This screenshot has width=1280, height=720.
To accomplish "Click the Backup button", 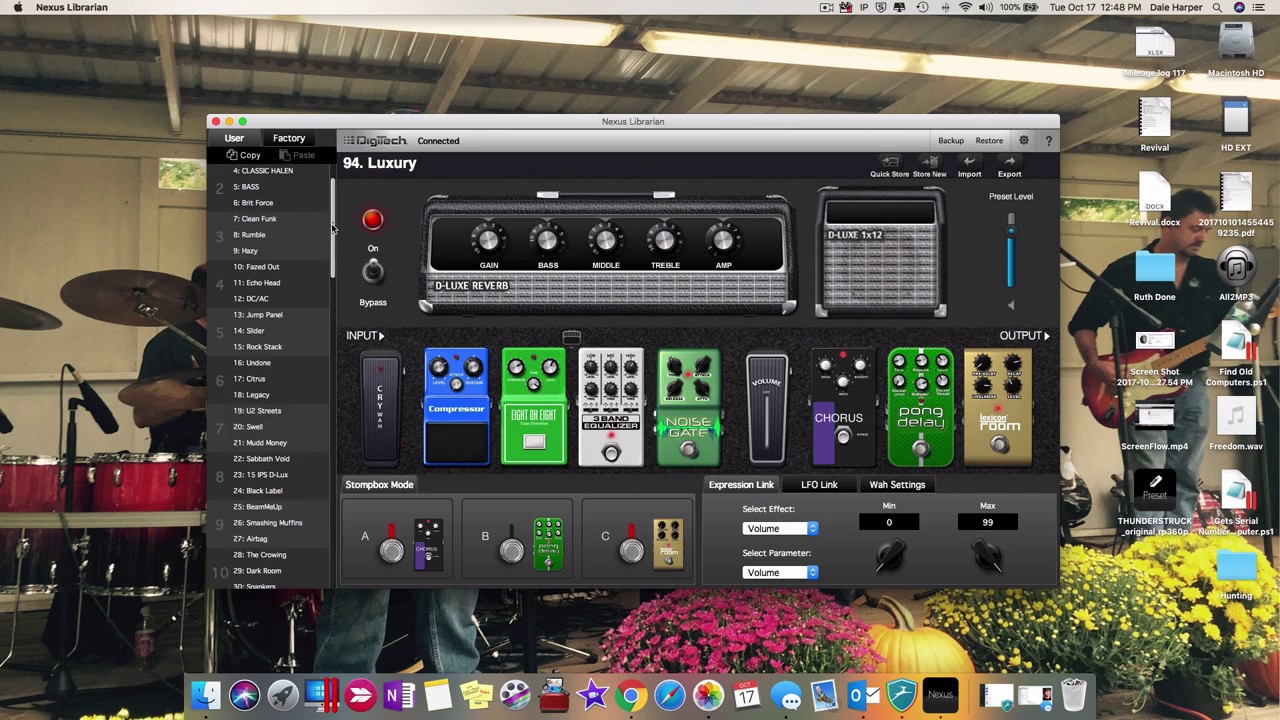I will (x=951, y=141).
